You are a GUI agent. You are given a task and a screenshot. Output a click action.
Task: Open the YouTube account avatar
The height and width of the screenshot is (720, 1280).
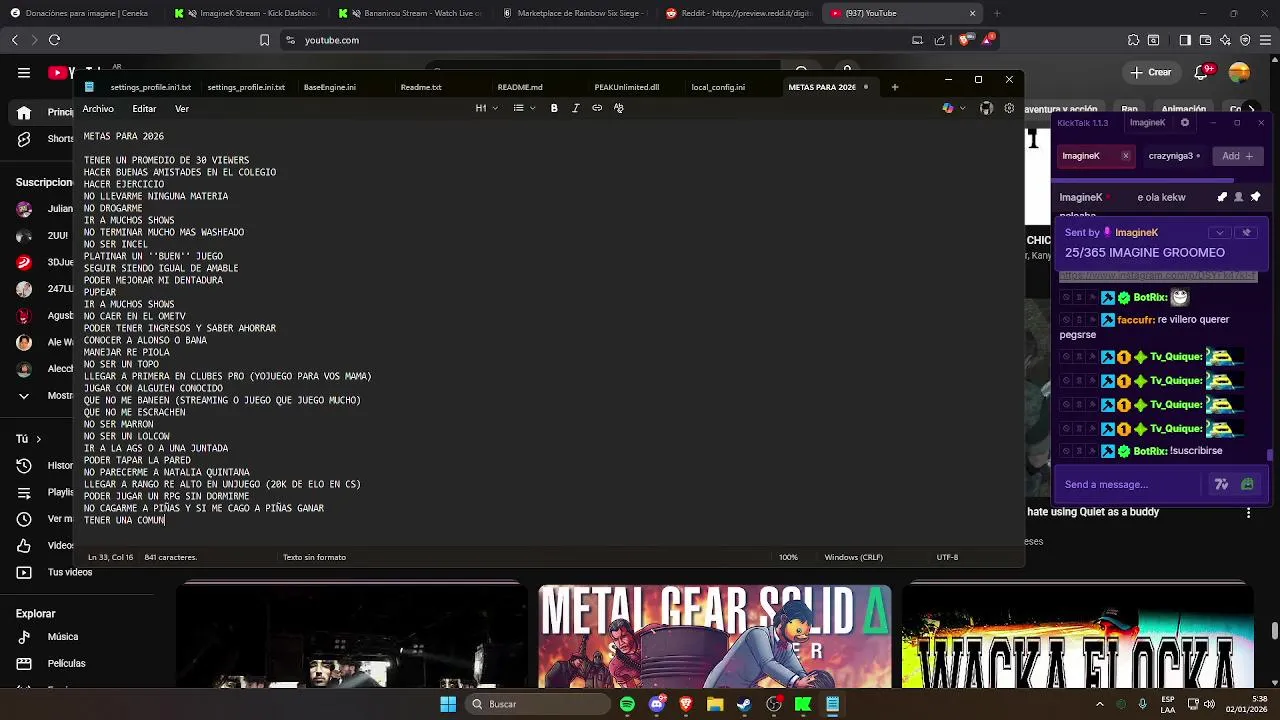point(1239,72)
